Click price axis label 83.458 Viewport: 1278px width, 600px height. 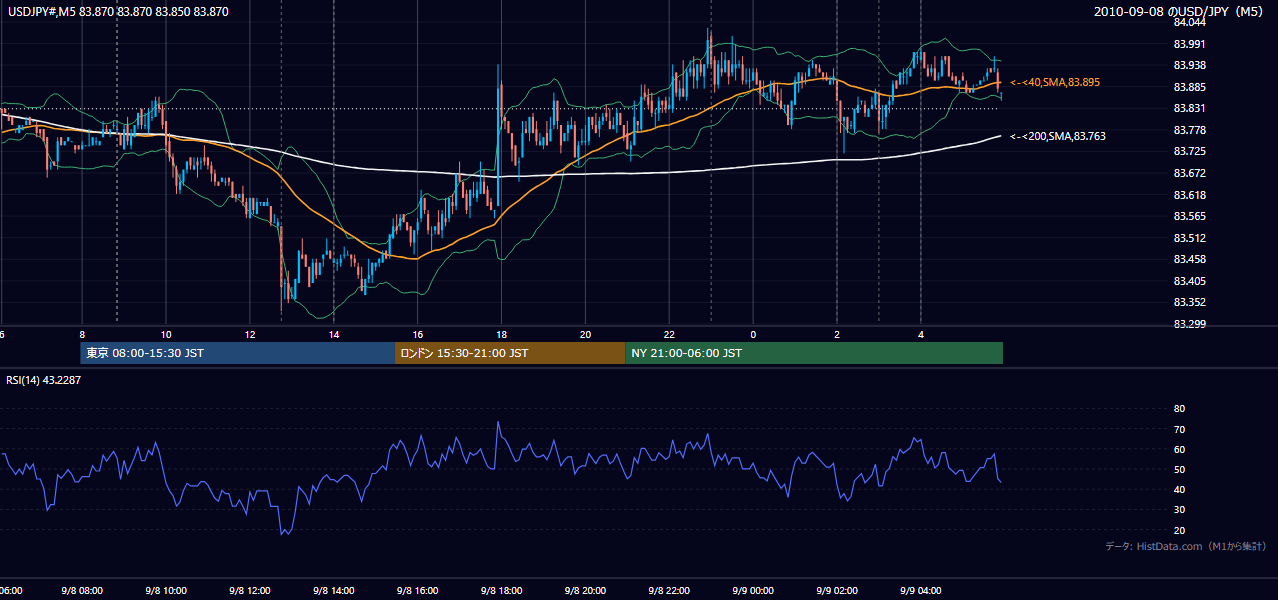1190,259
